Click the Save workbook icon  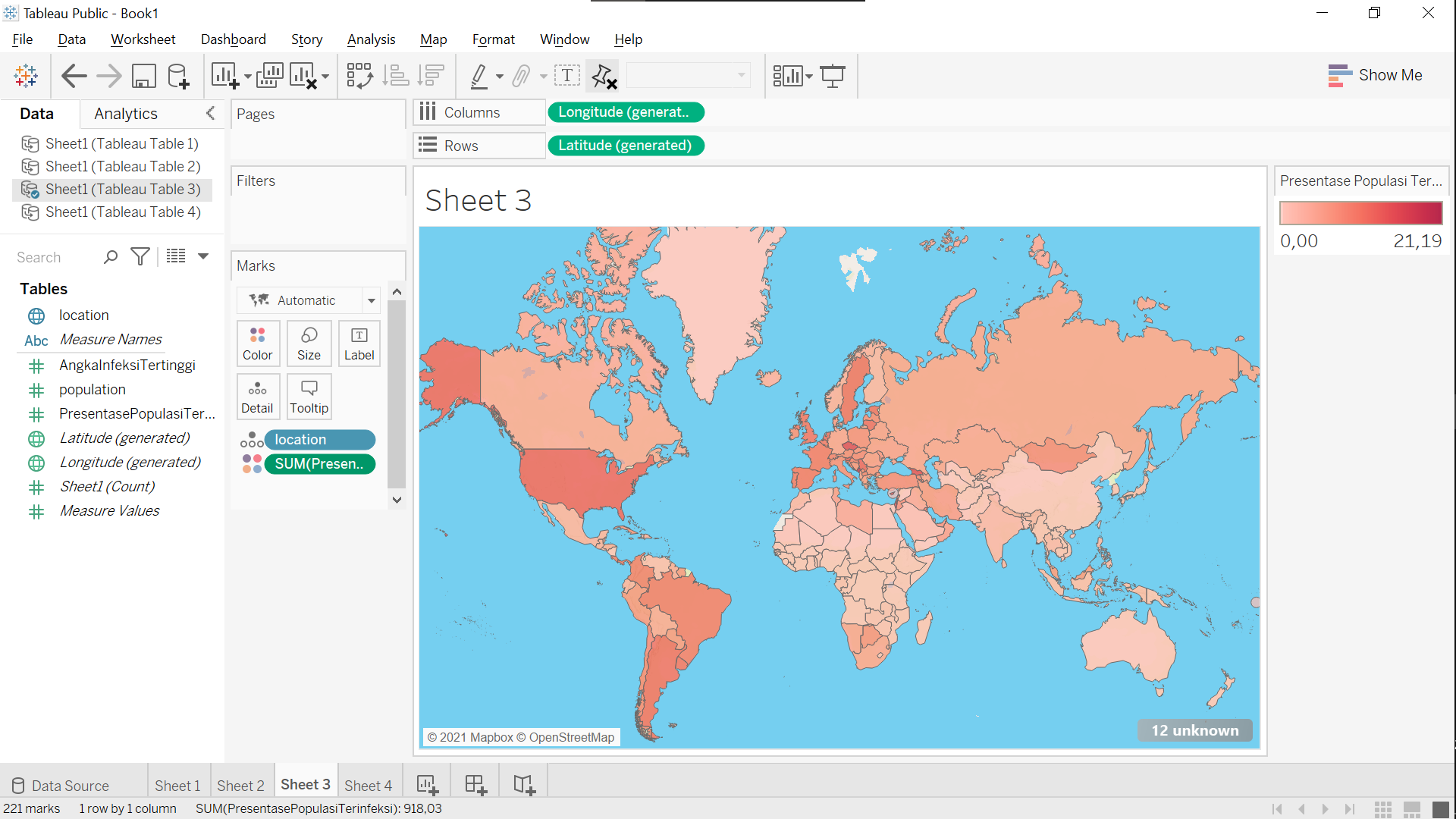[143, 75]
